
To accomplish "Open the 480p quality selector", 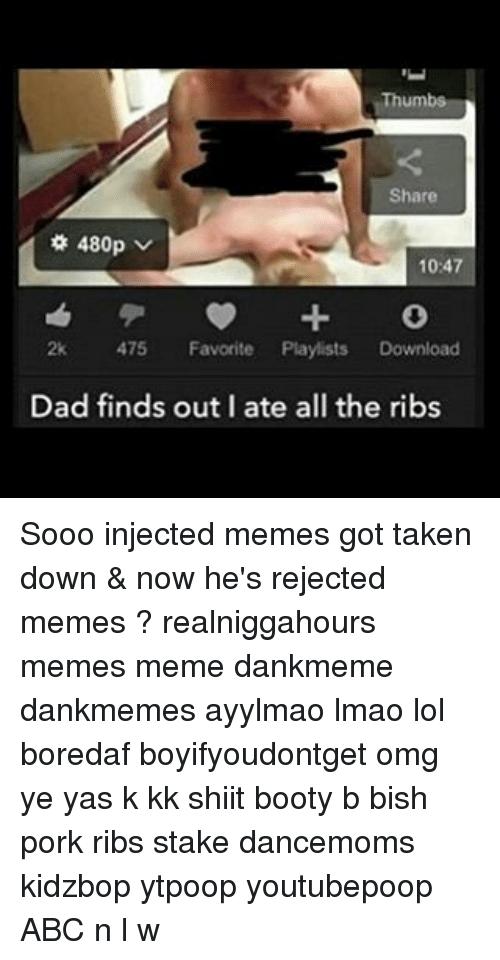I will 100,251.
